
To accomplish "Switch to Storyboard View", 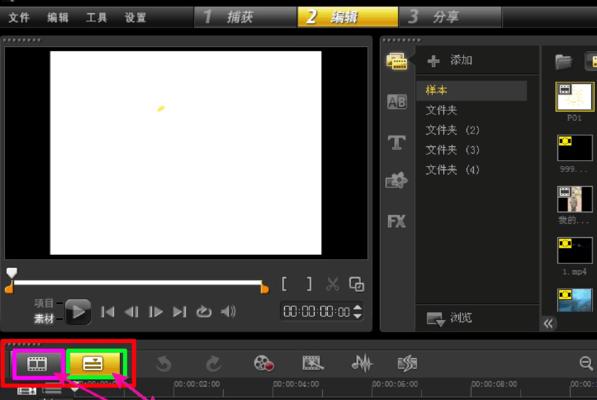I will coord(37,364).
